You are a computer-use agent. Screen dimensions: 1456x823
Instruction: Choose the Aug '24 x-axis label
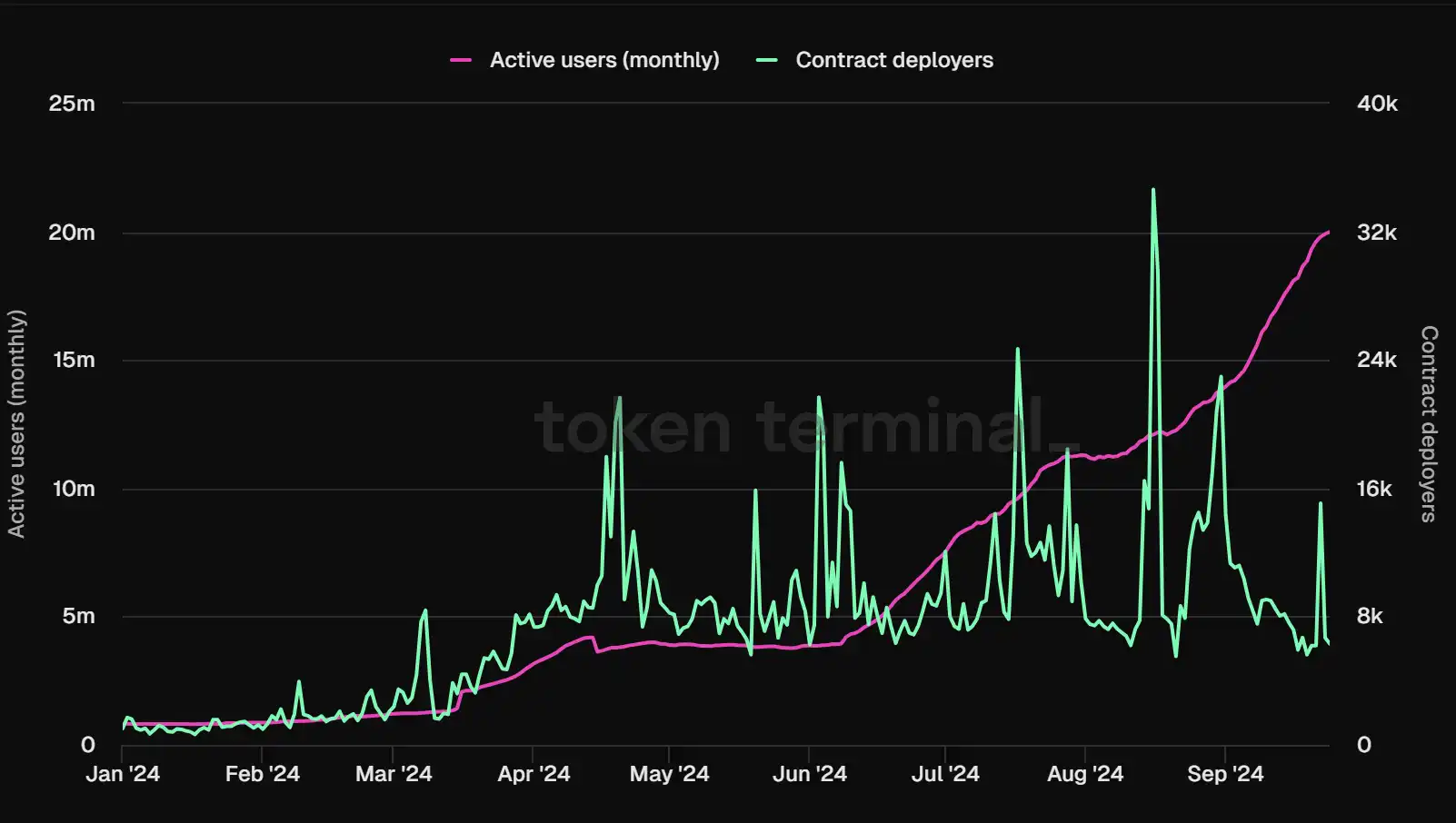pos(1085,774)
